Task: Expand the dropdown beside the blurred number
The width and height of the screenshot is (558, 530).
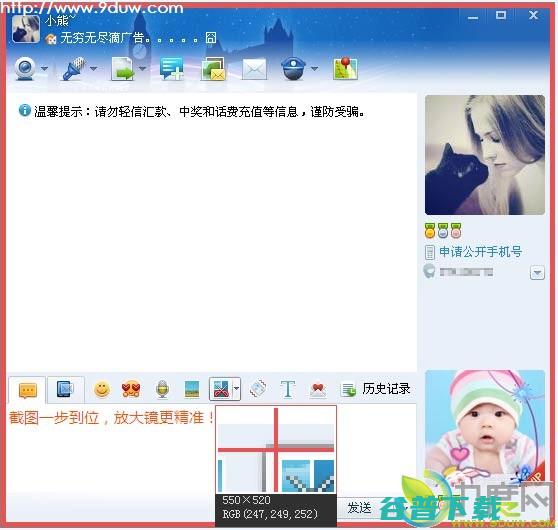Action: (537, 273)
